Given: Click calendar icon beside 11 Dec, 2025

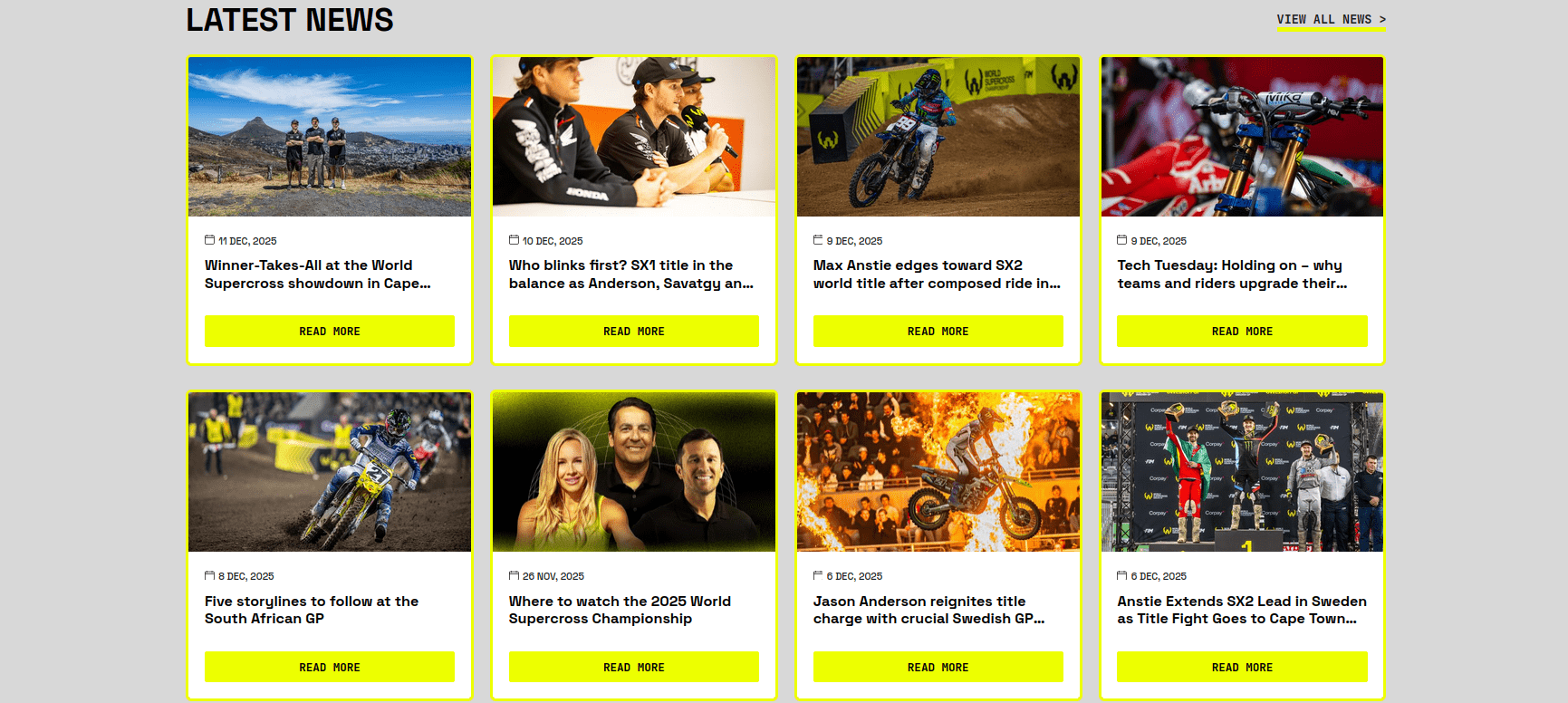Looking at the screenshot, I should tap(209, 240).
